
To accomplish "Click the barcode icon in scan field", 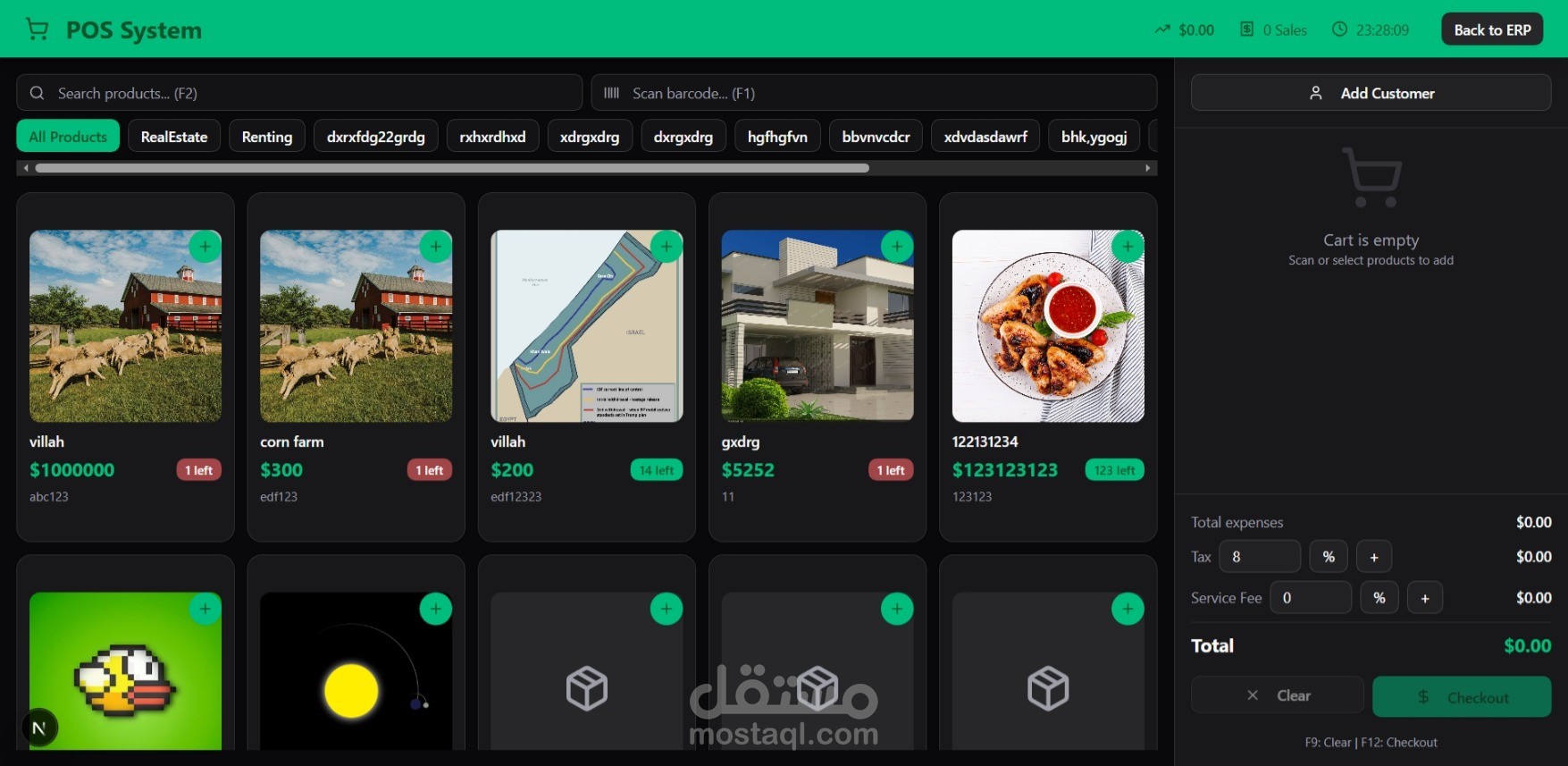I will point(611,93).
